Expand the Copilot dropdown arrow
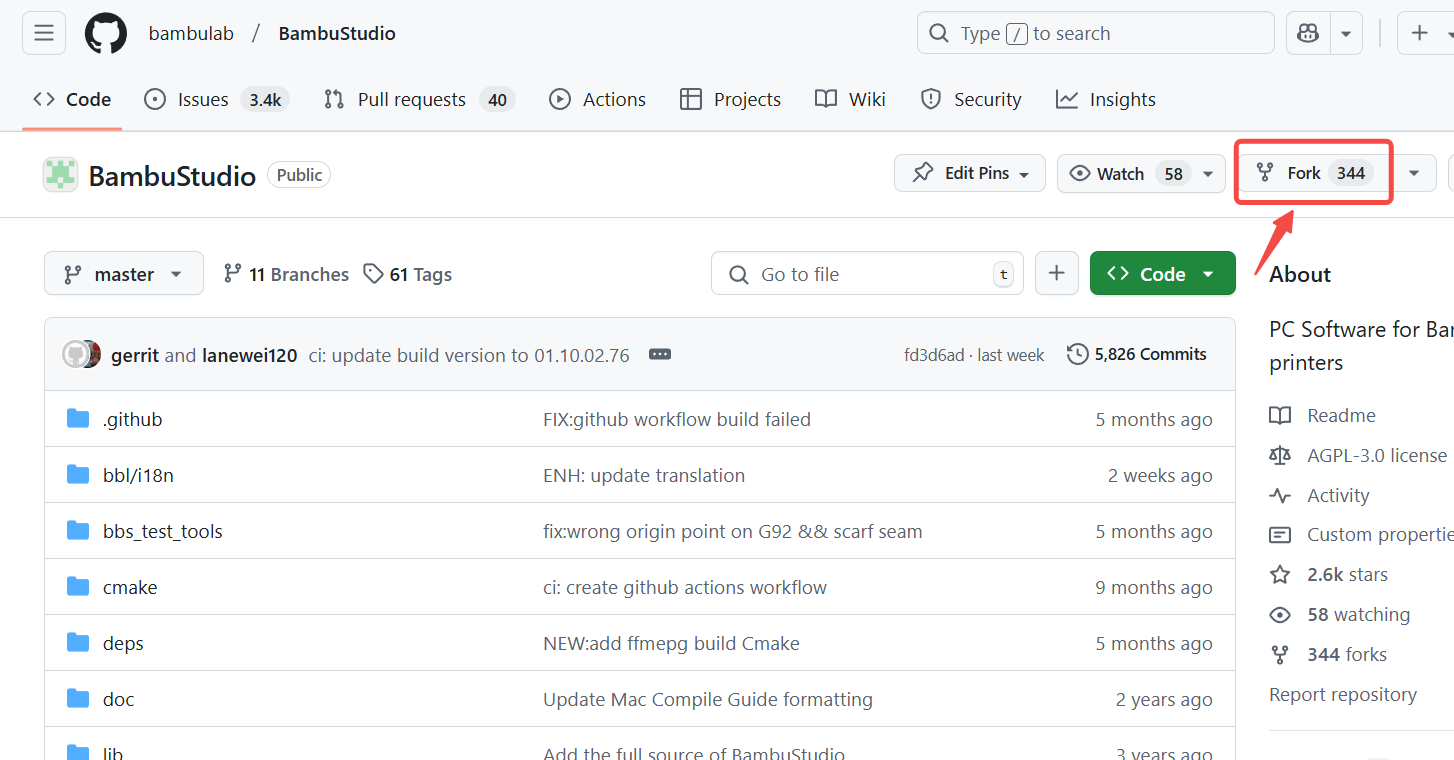Viewport: 1454px width, 760px height. [1346, 33]
